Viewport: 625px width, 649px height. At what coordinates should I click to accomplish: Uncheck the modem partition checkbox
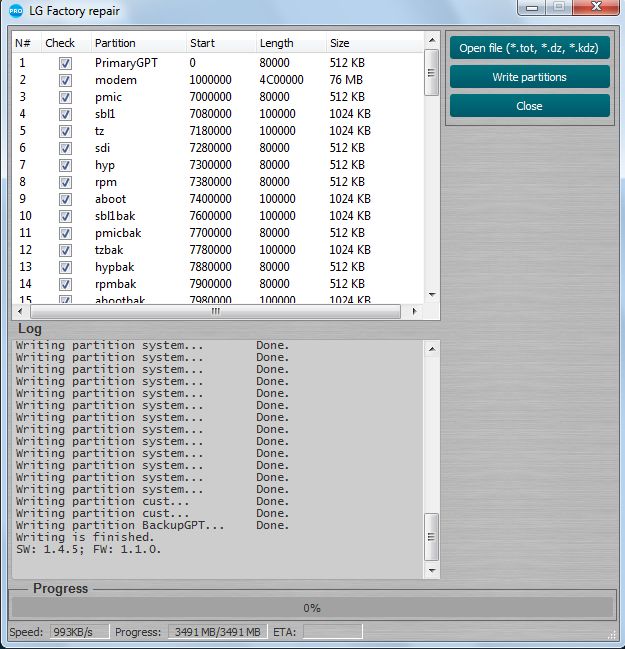pyautogui.click(x=65, y=80)
